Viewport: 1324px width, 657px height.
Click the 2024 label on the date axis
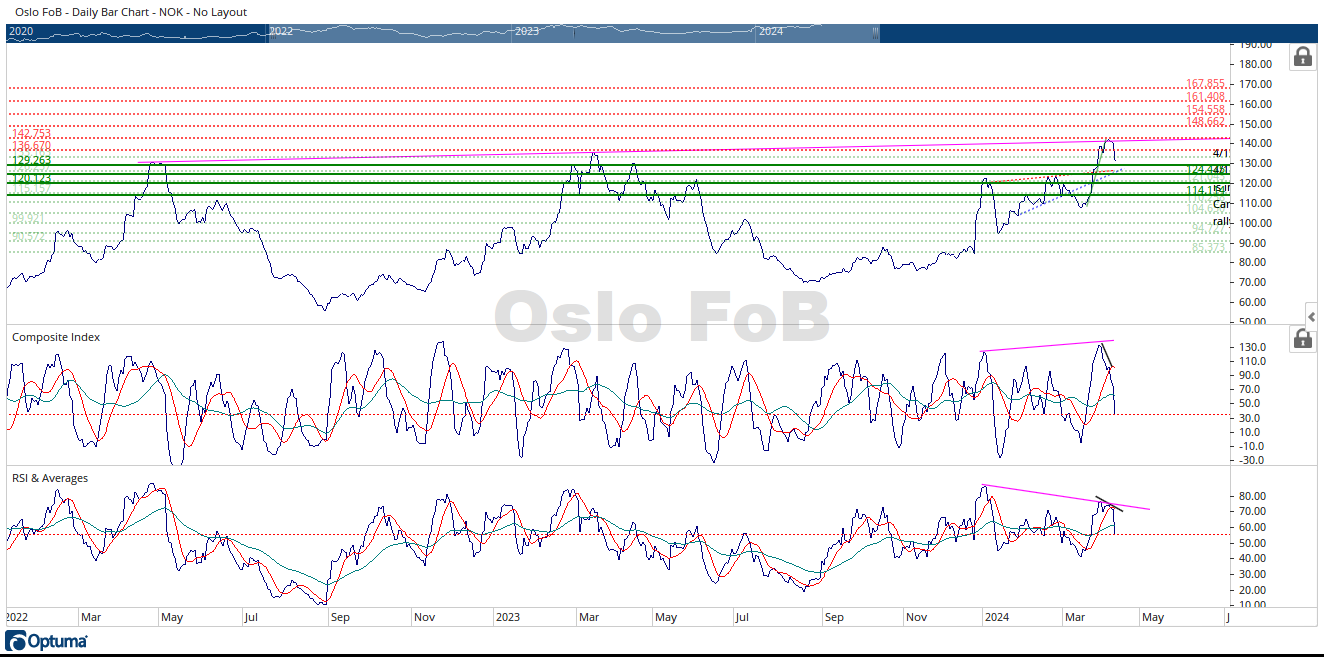coord(996,618)
